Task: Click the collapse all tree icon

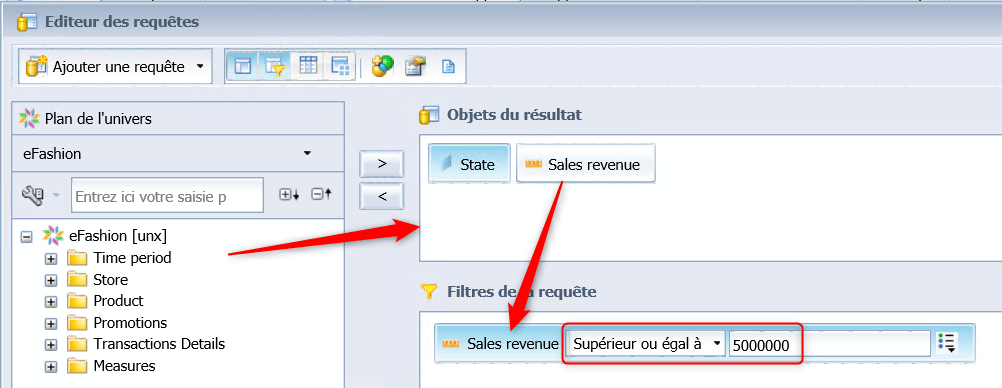Action: [321, 195]
